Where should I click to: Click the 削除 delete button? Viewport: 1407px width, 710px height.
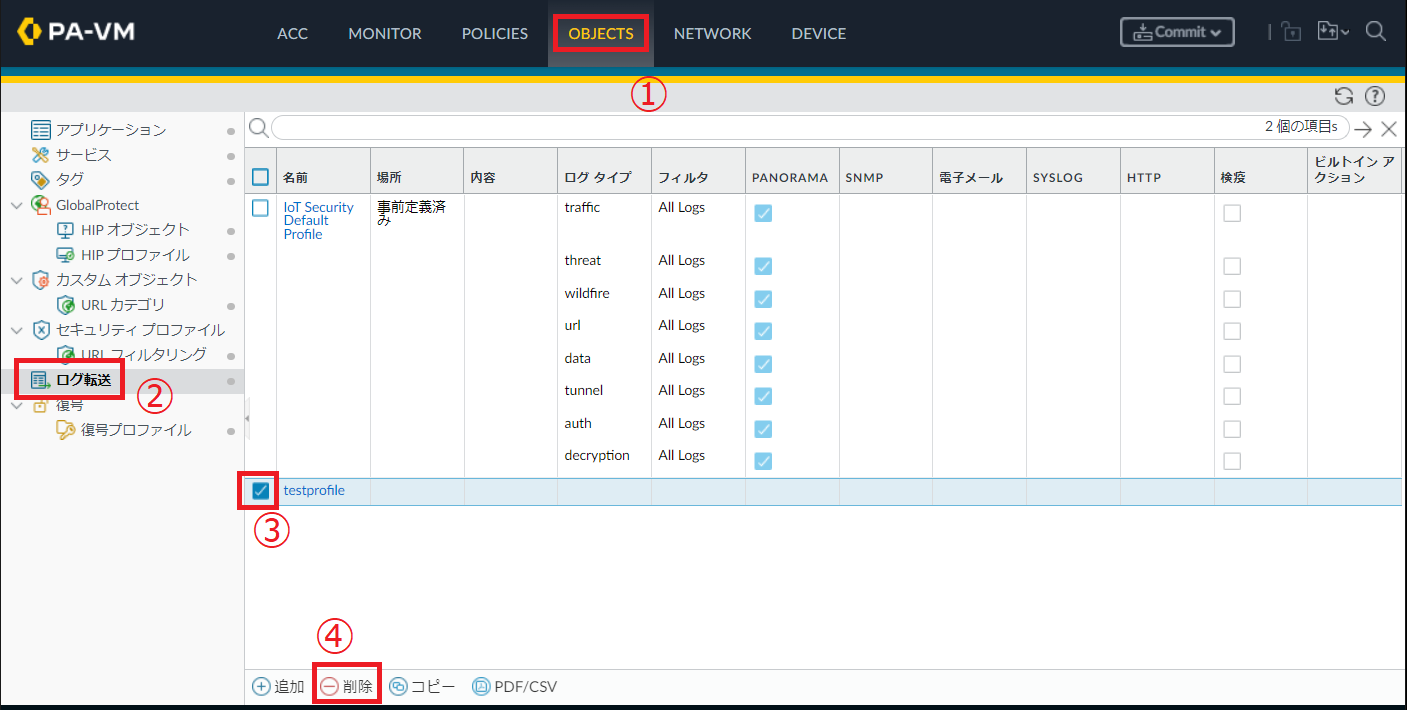point(346,686)
